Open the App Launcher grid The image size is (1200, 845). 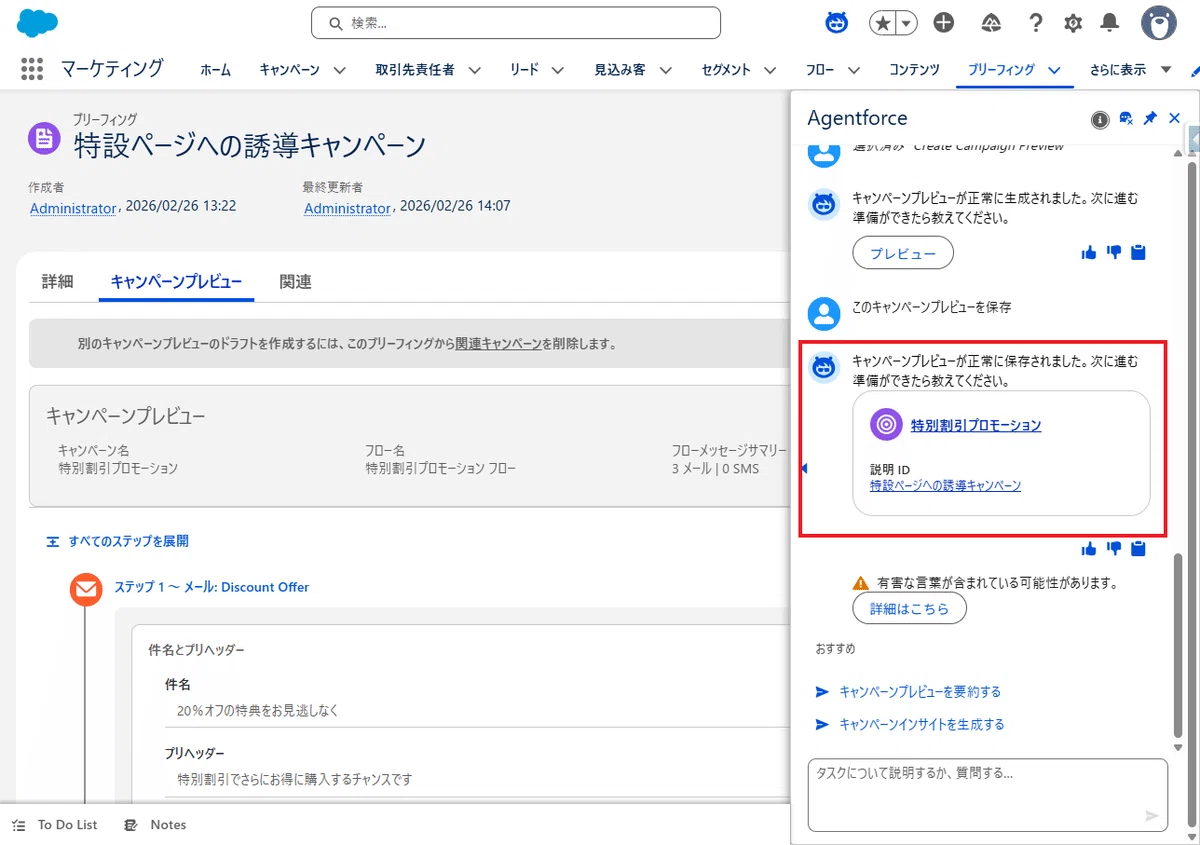click(32, 69)
